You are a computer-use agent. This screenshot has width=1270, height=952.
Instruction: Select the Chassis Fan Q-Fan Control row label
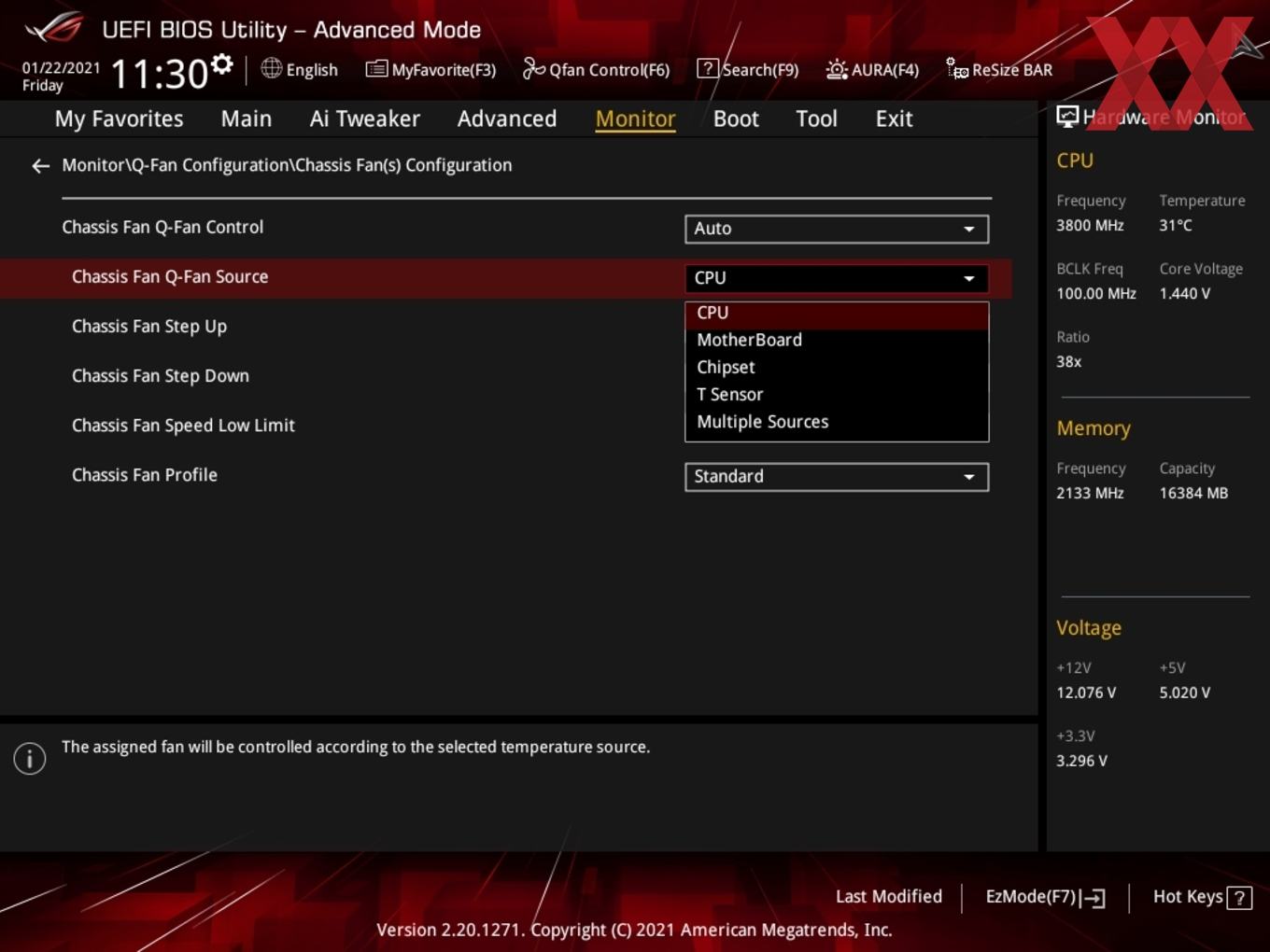[x=162, y=228]
